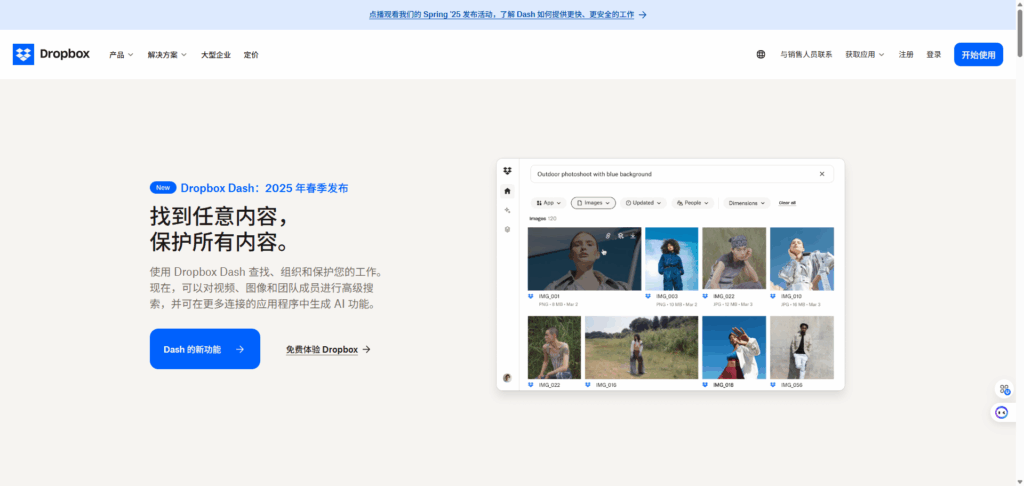Open the 定价 page

(251, 55)
